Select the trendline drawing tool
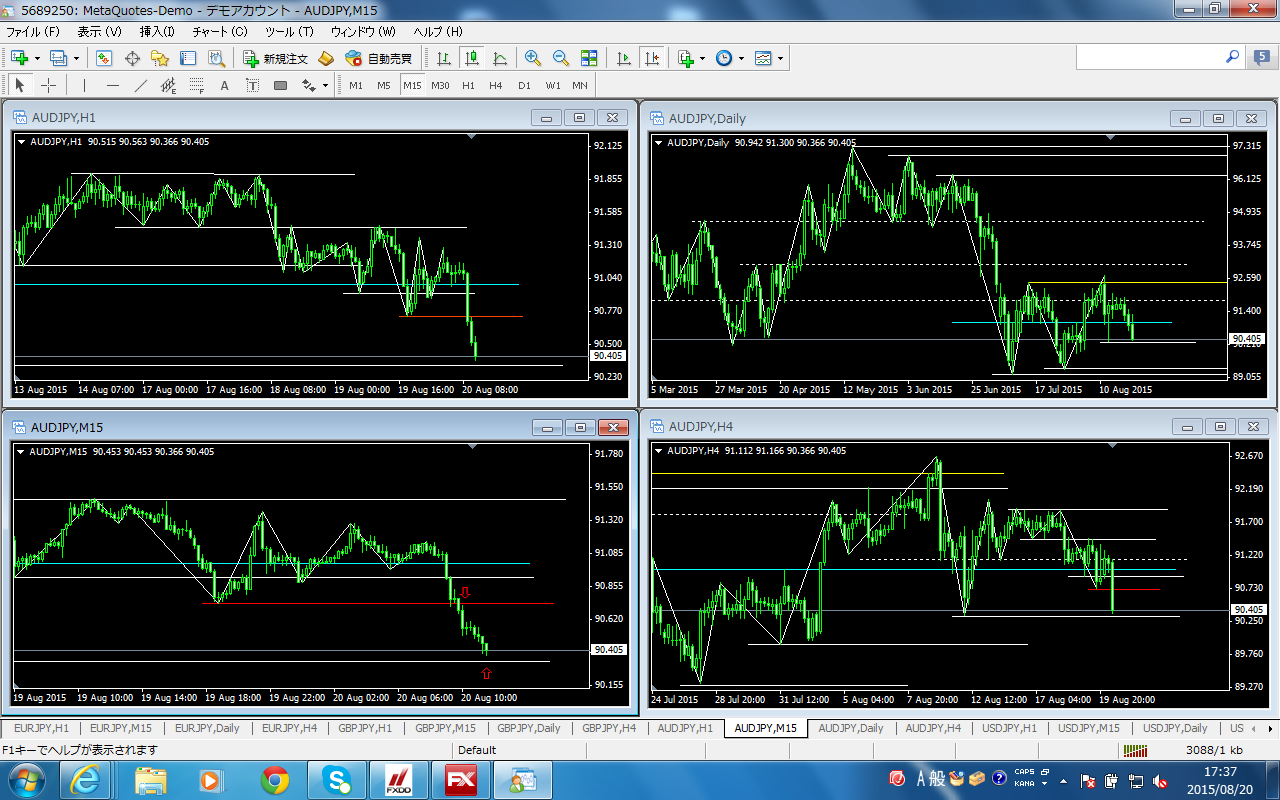Screen dimensions: 1280x800 coord(141,85)
